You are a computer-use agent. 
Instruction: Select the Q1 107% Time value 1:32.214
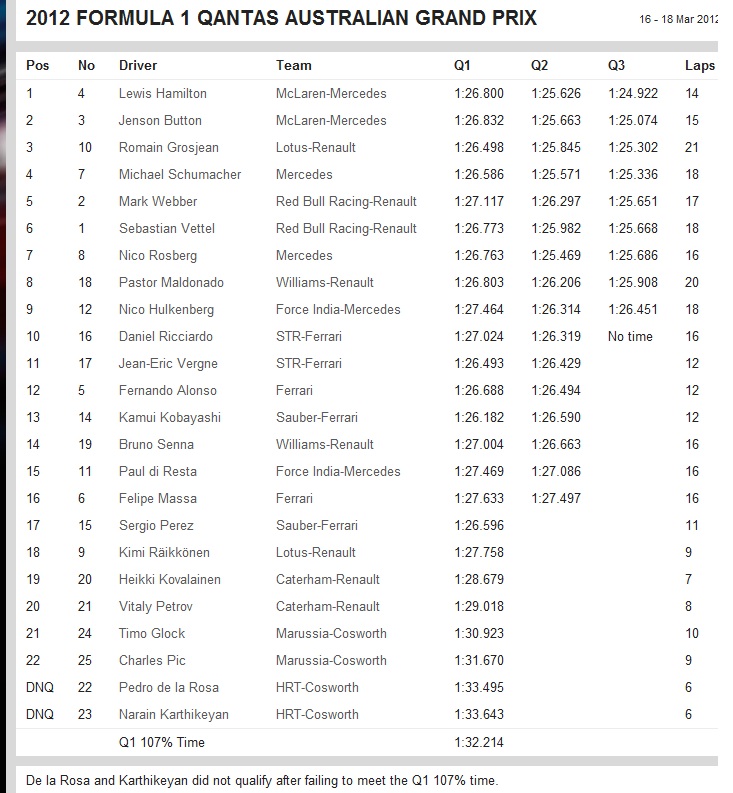[478, 741]
